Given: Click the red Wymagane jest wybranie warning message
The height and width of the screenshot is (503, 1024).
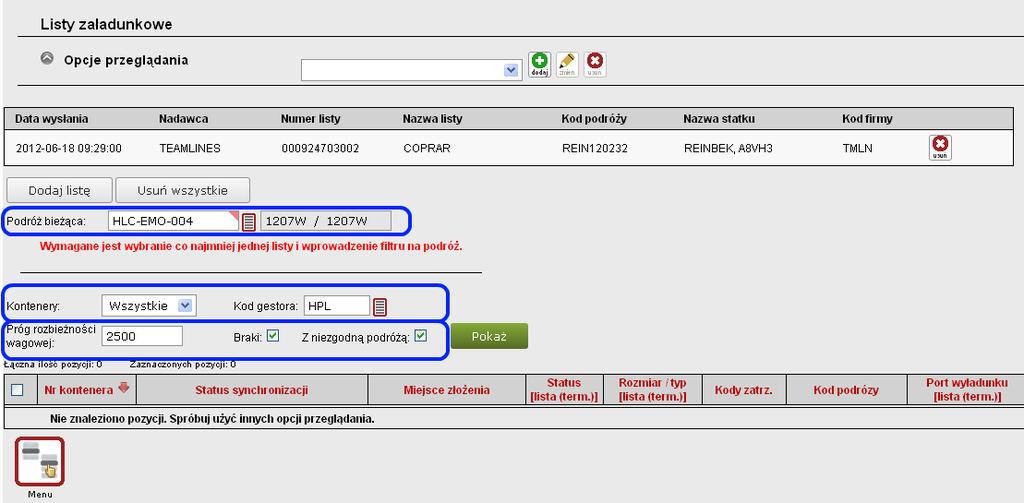Looking at the screenshot, I should pyautogui.click(x=251, y=247).
